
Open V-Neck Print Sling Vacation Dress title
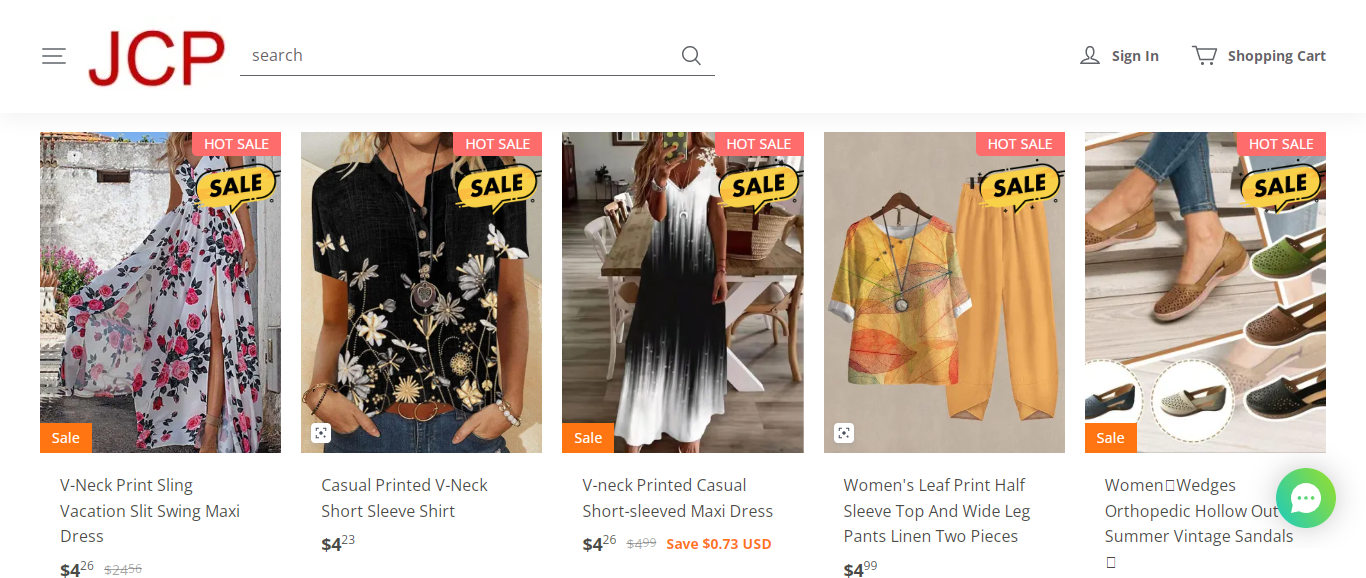tap(150, 511)
